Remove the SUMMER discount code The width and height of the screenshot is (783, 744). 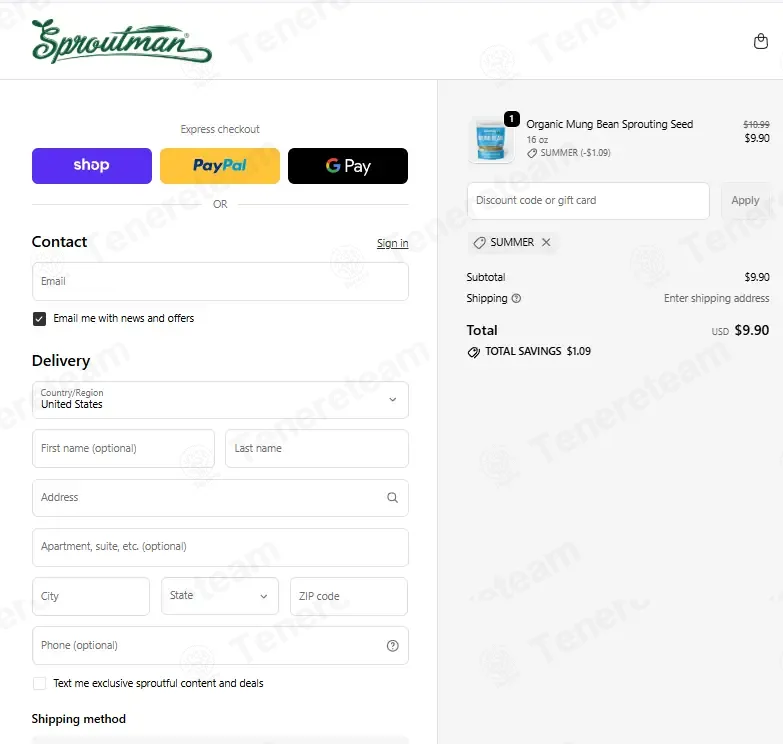coord(546,242)
